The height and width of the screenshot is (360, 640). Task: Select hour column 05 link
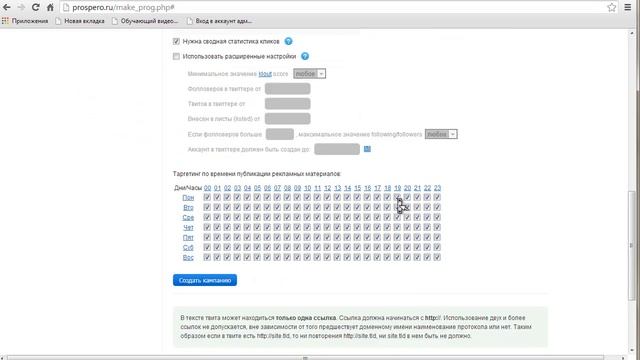(x=257, y=188)
